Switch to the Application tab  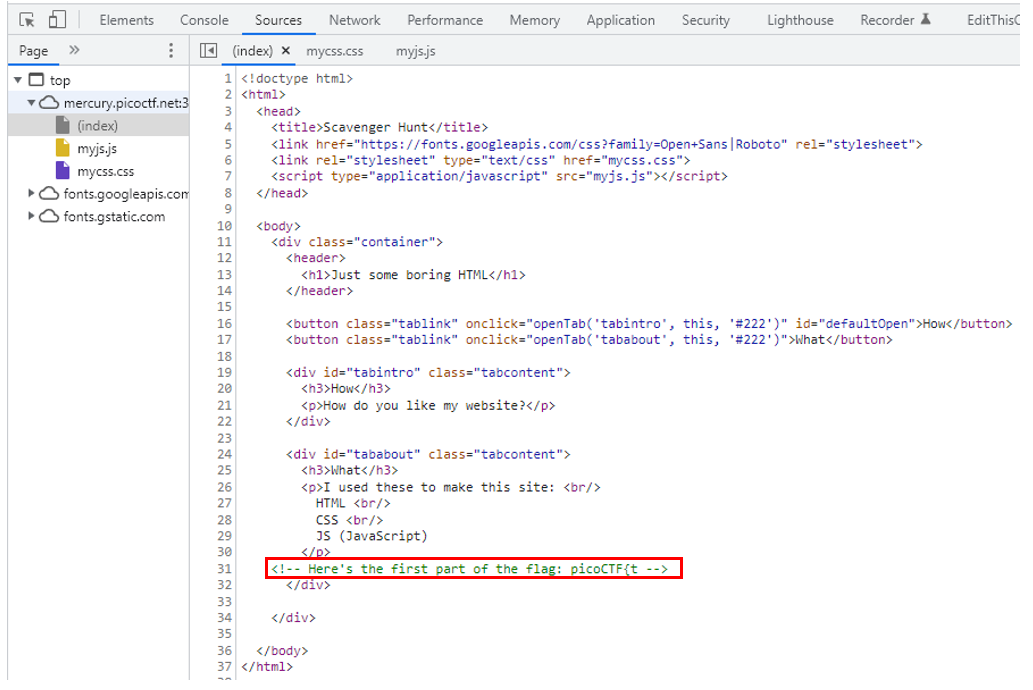click(621, 20)
